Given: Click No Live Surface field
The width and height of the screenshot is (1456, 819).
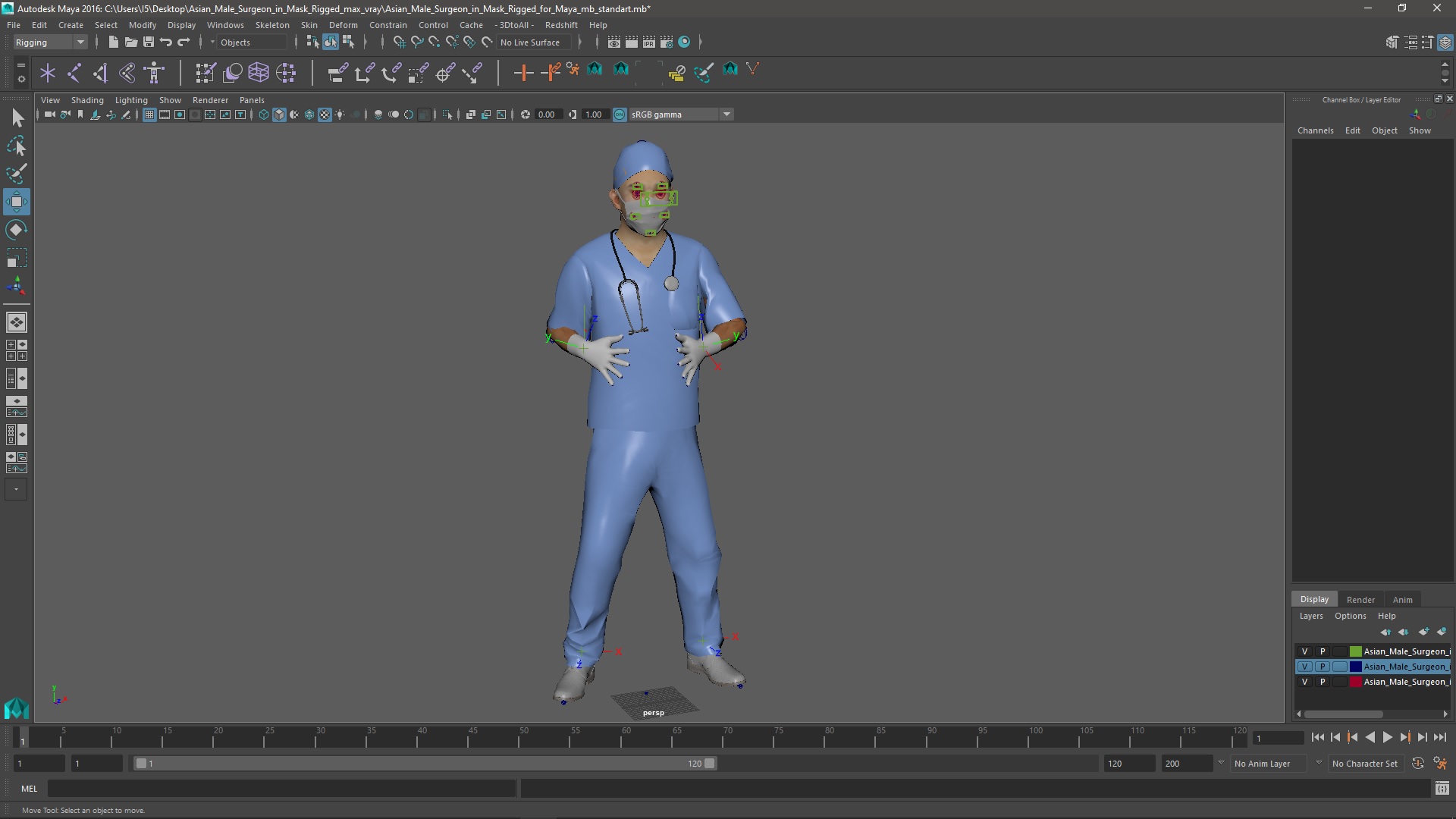Looking at the screenshot, I should point(534,42).
